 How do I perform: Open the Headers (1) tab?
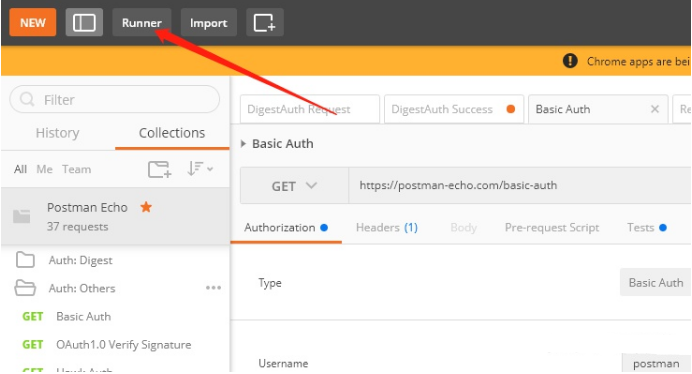387,227
